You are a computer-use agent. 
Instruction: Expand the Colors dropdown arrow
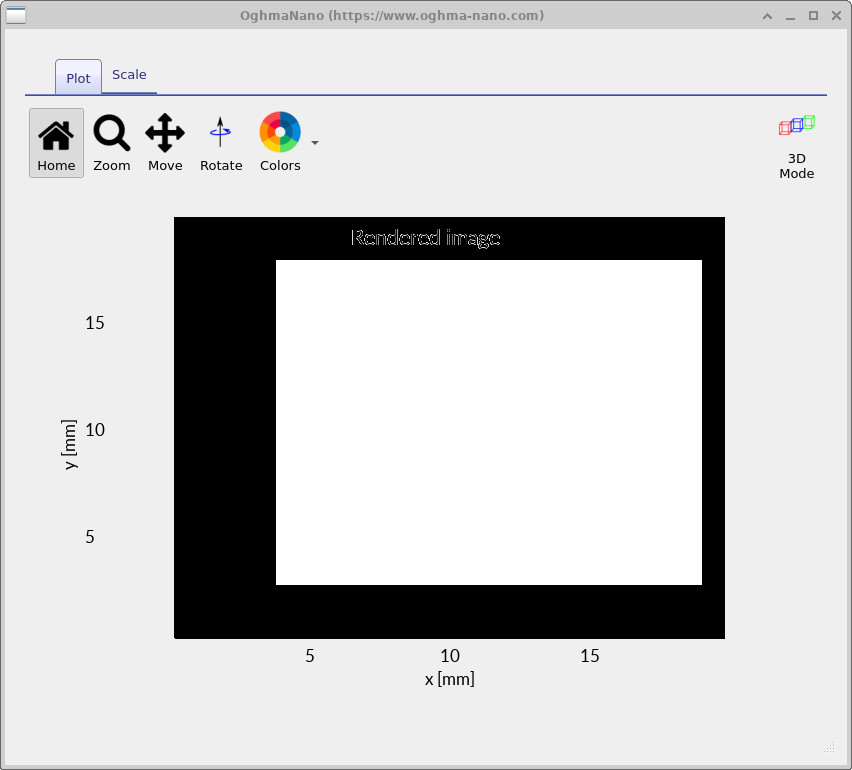315,145
